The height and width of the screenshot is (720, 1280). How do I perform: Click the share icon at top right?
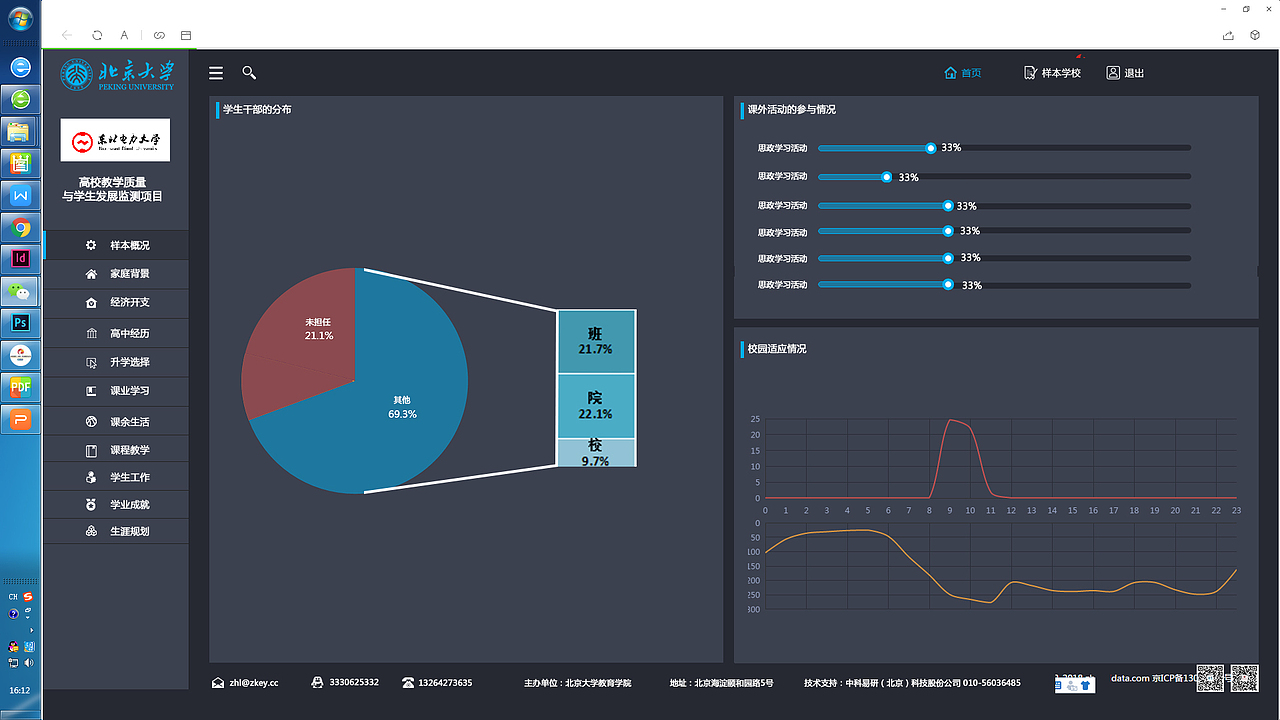(1228, 35)
